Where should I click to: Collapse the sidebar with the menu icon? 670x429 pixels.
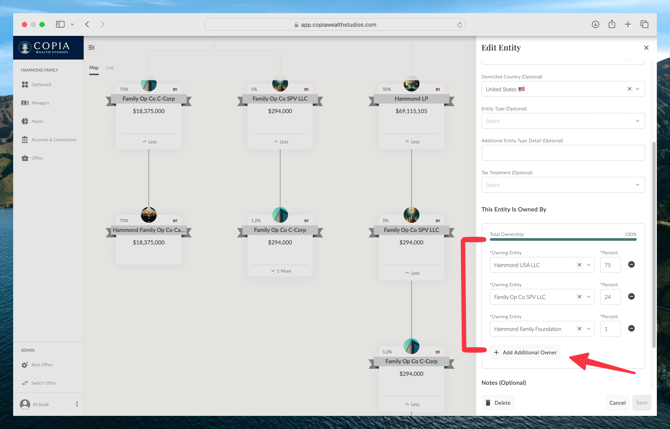(92, 47)
